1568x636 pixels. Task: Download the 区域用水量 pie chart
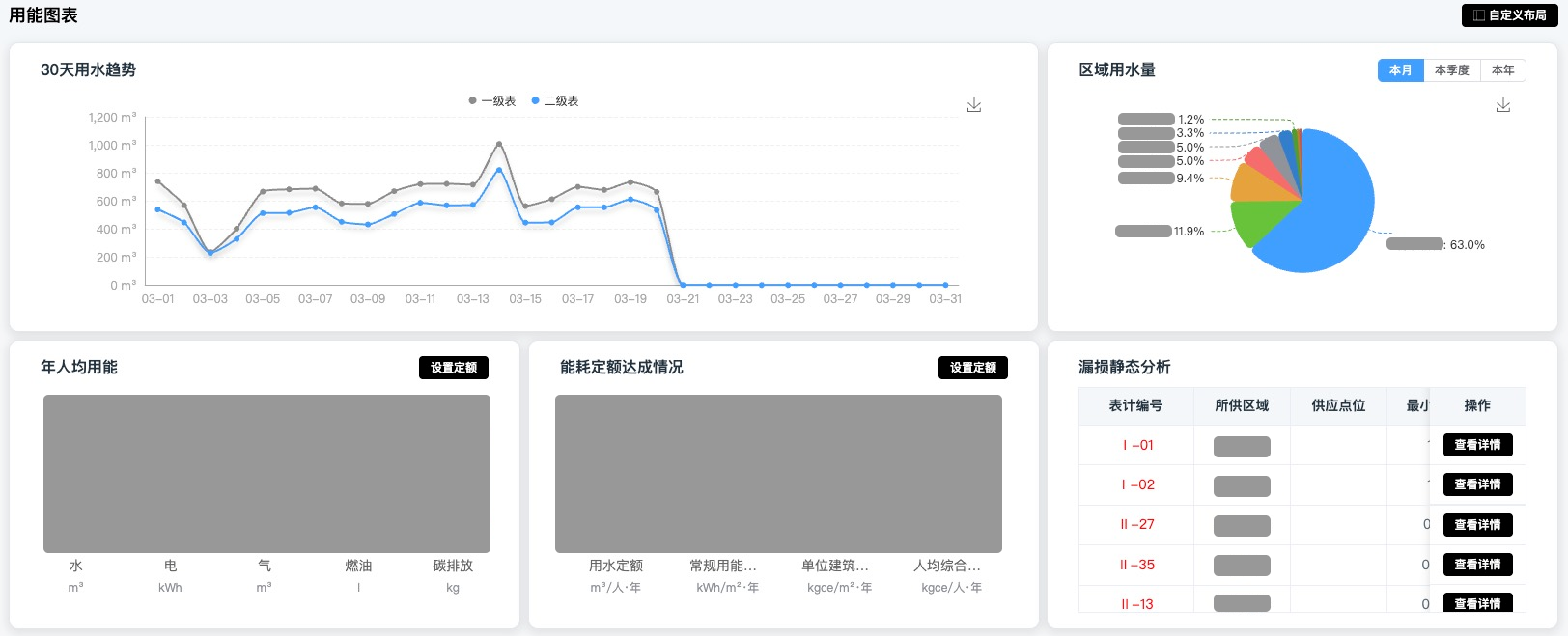coord(1503,105)
